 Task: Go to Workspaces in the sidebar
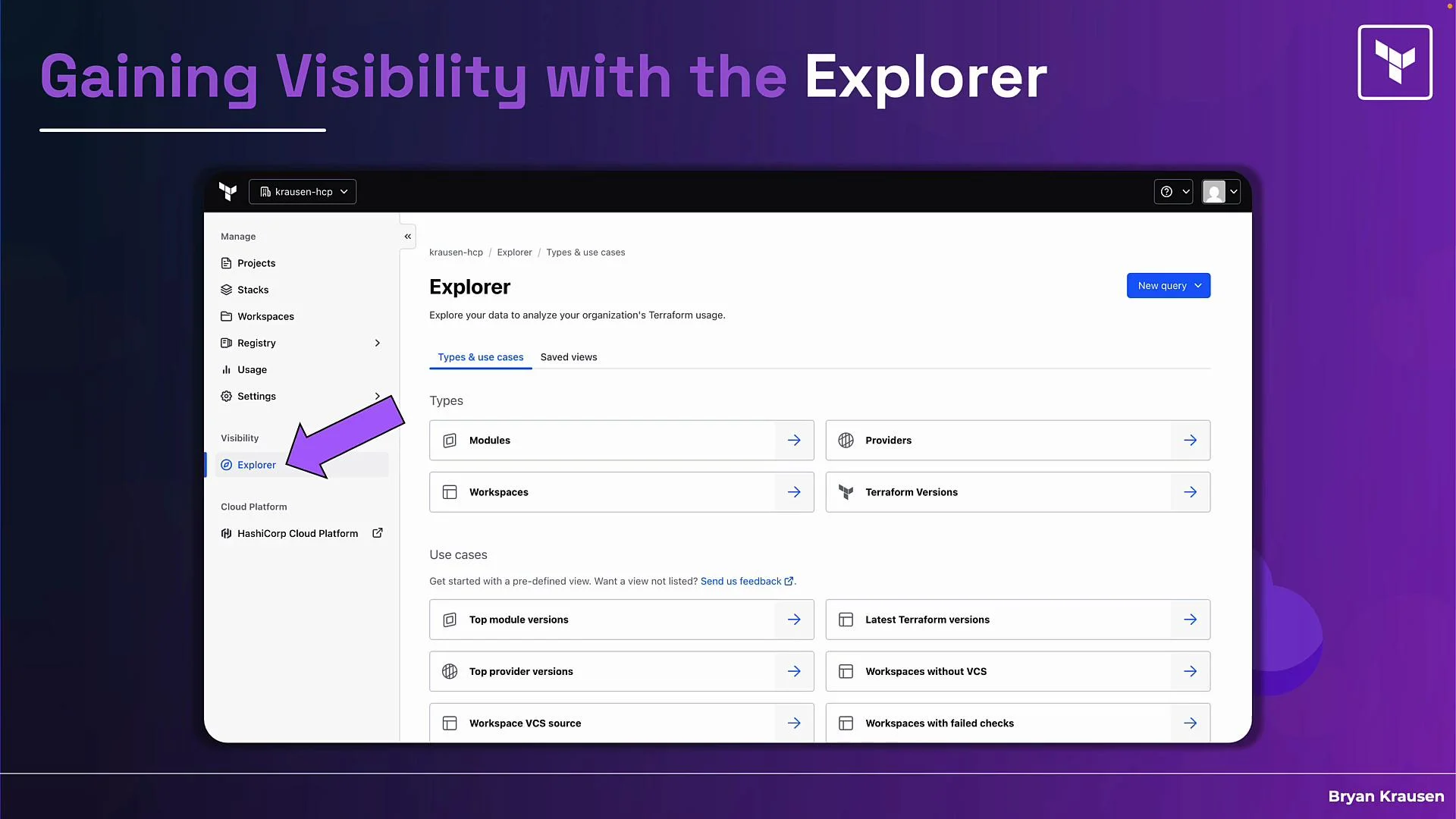click(265, 316)
